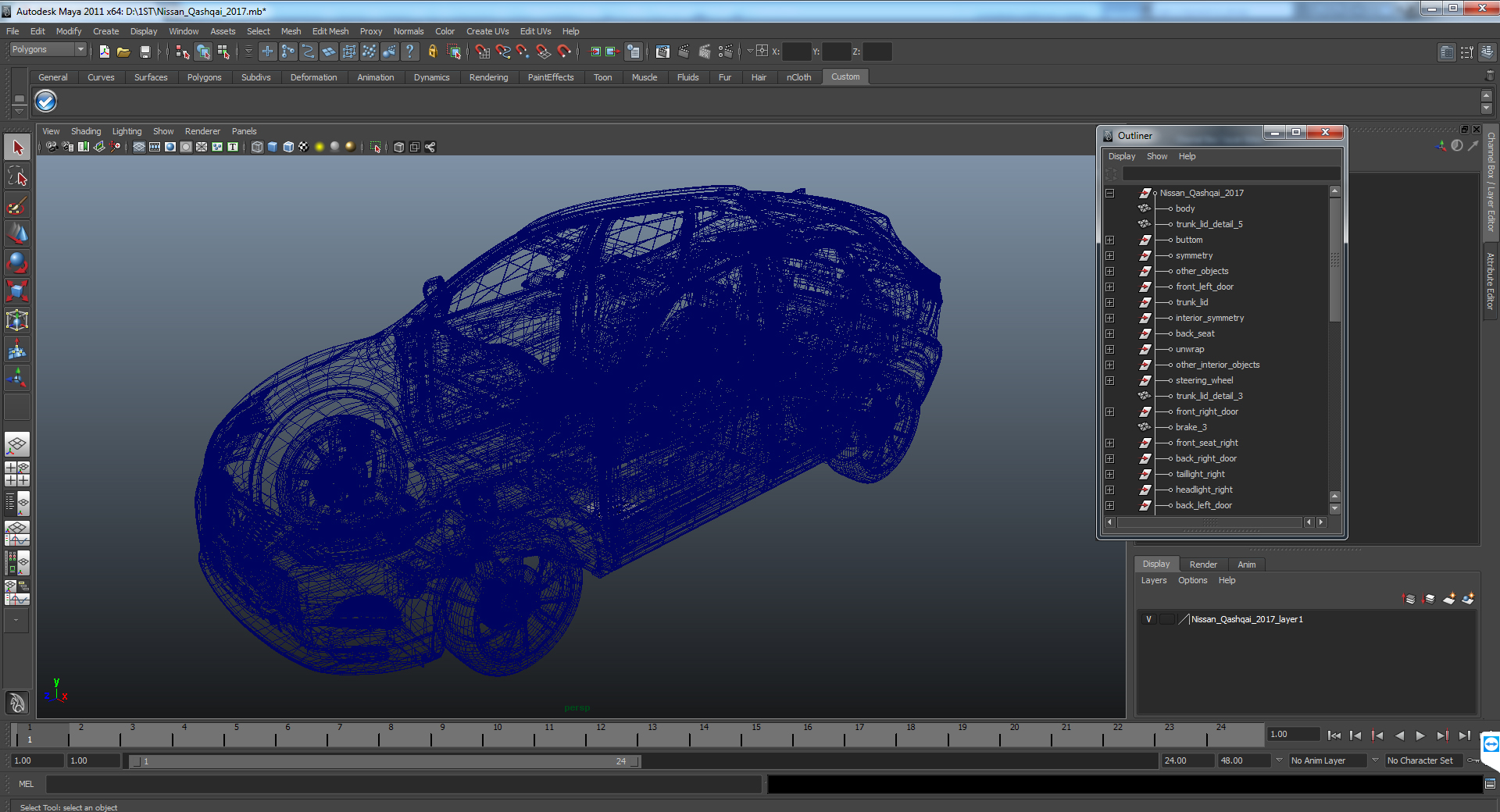Toggle wireframe on shaded viewport icon
This screenshot has width=1500, height=812.
pos(288,147)
